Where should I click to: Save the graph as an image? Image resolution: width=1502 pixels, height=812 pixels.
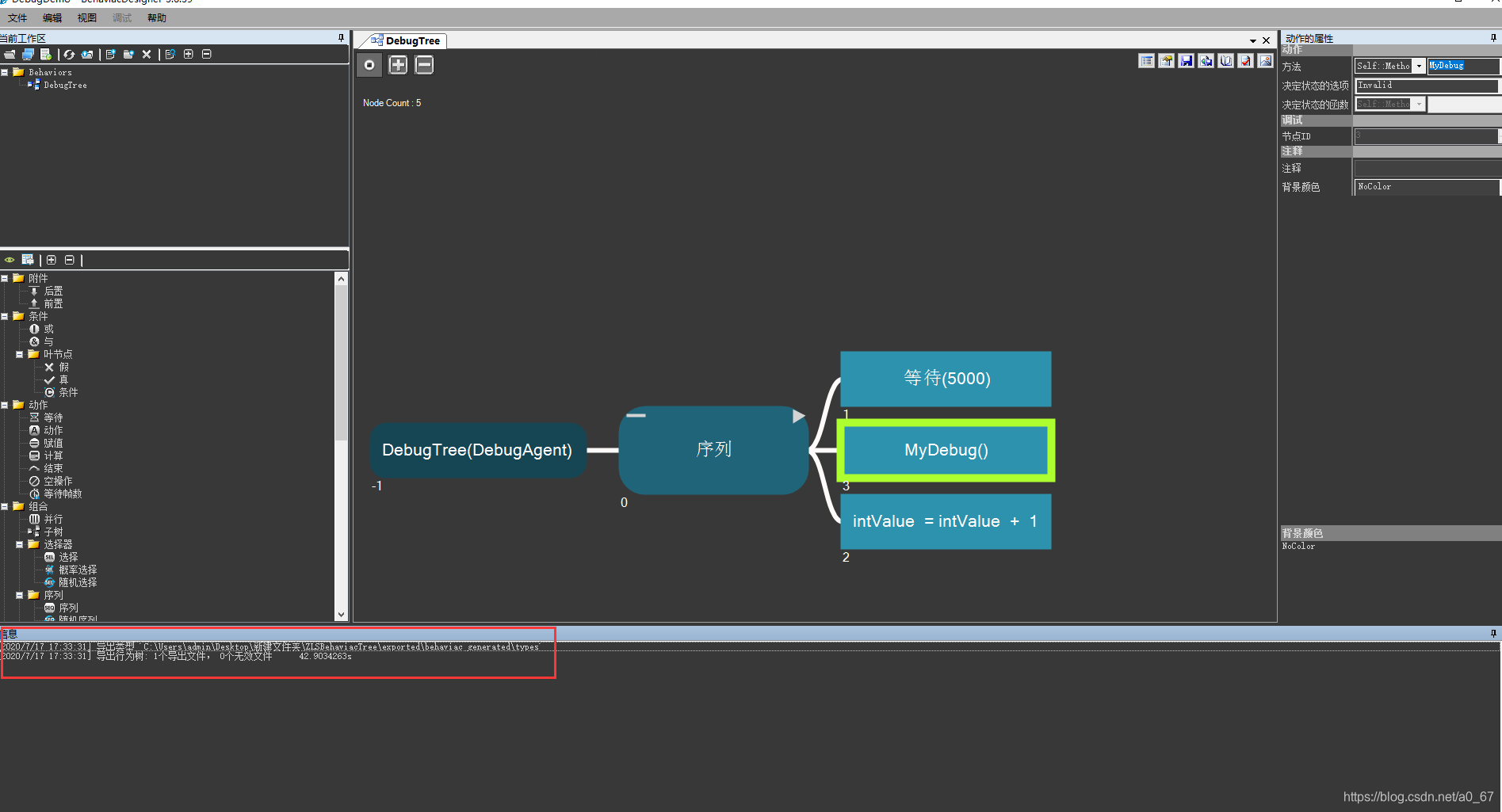point(1265,61)
